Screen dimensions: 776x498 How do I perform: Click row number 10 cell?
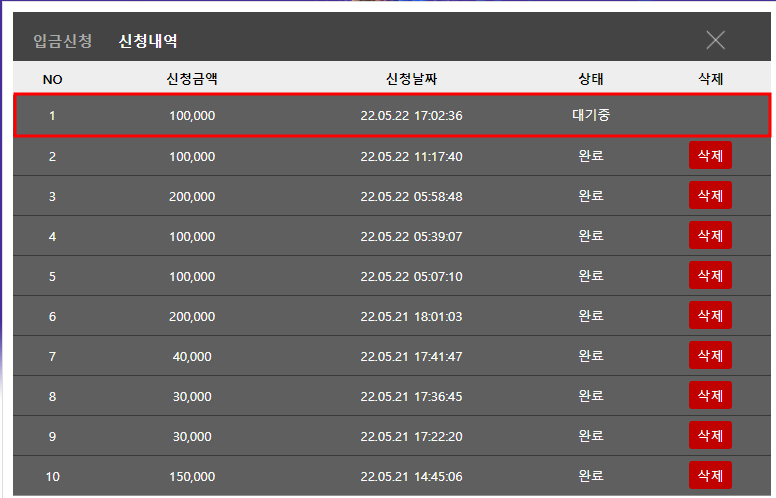(x=52, y=477)
